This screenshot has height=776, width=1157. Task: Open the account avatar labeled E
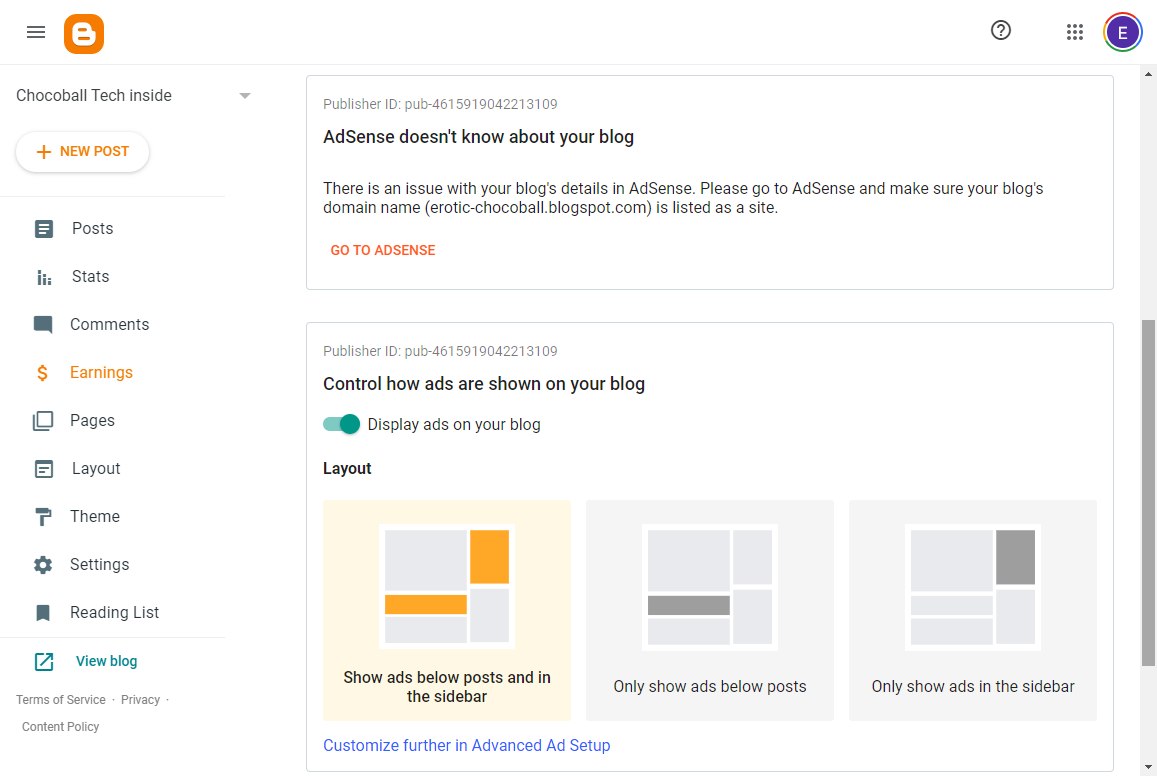point(1122,32)
